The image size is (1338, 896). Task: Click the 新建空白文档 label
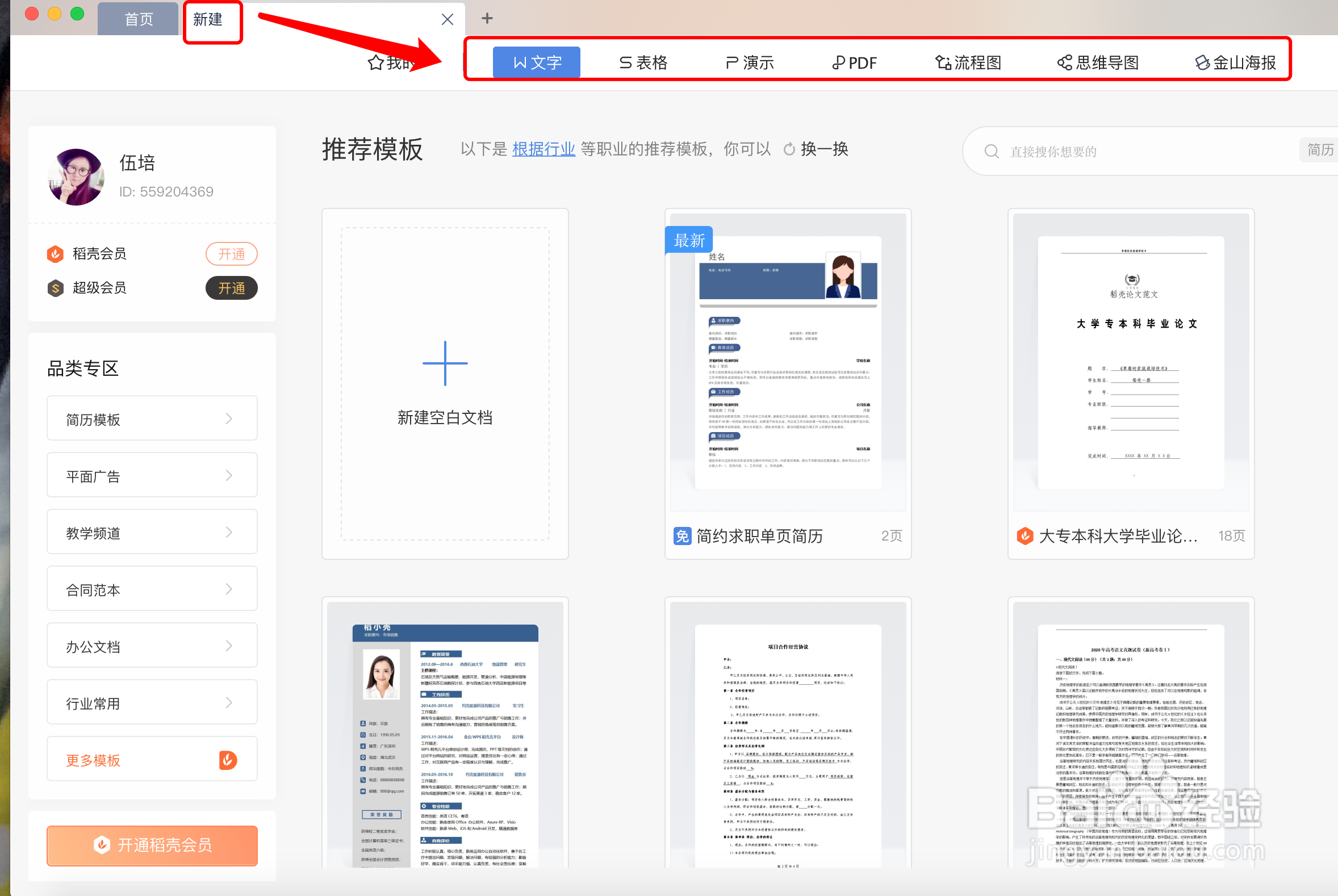pos(445,417)
